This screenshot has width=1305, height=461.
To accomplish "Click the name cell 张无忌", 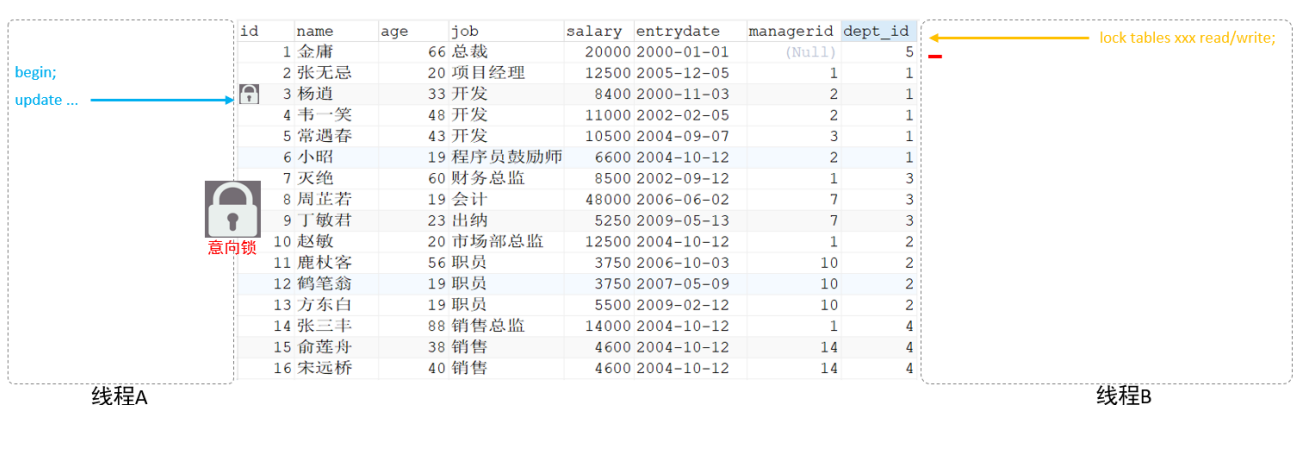I will pos(323,73).
